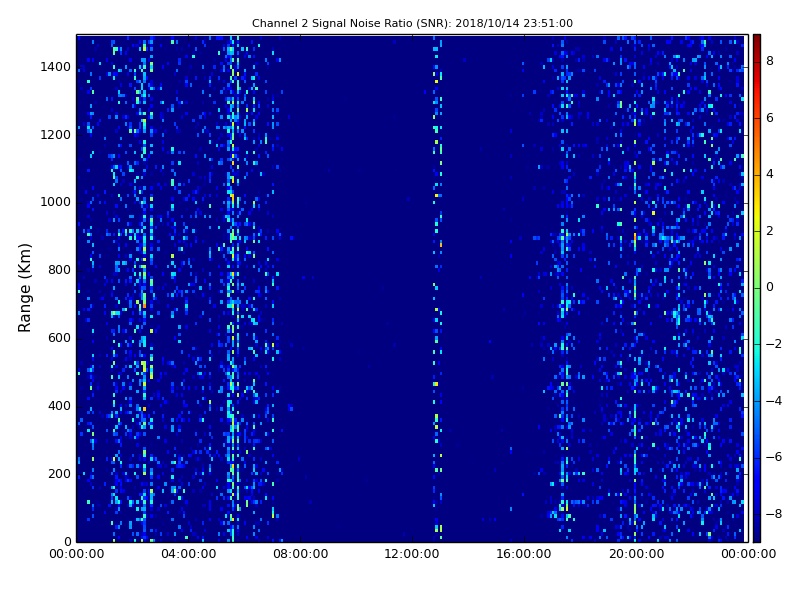Click the 04:00:00 time axis label
Screen dimensions: 800x600
(x=188, y=554)
